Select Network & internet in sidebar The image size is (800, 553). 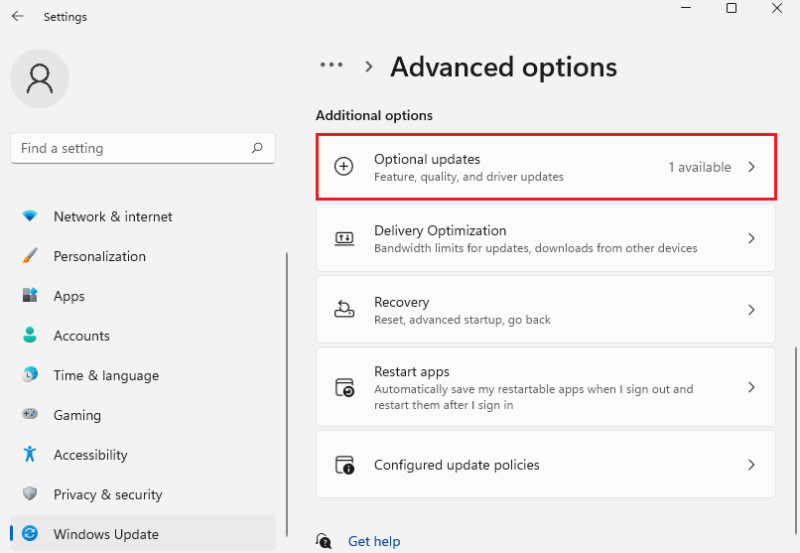143,216
